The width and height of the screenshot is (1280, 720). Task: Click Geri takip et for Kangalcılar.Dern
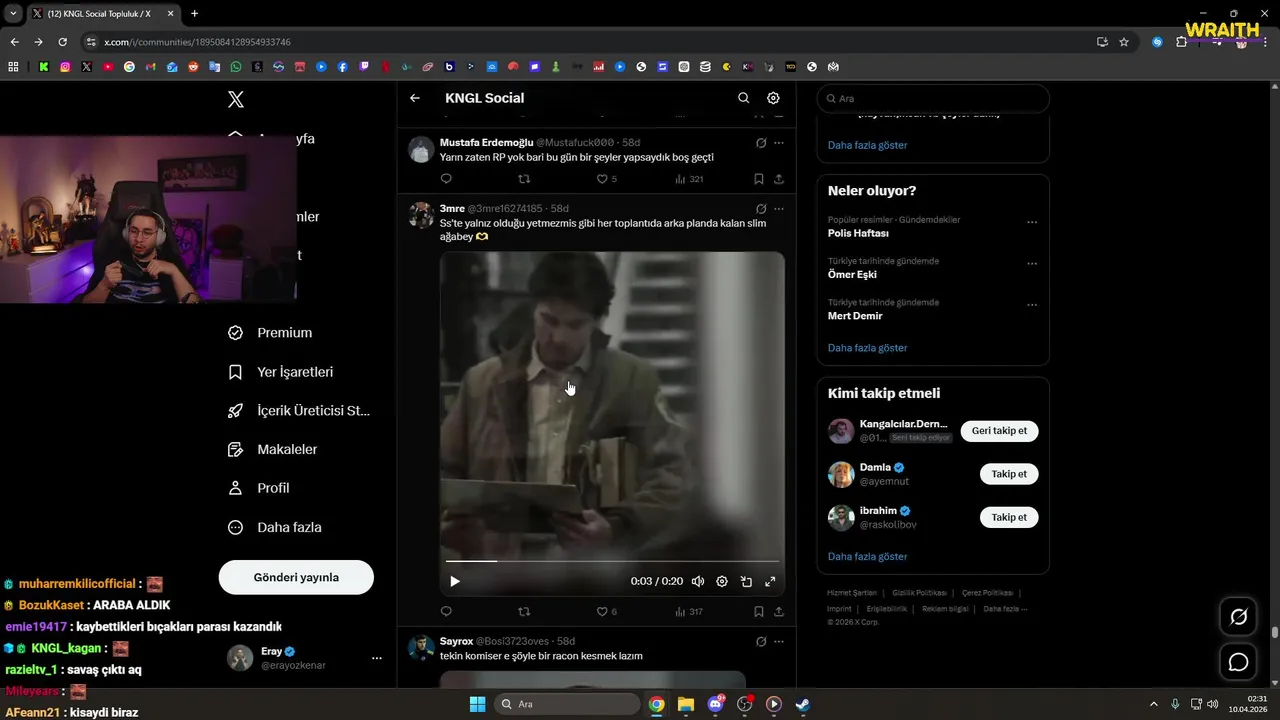tap(999, 431)
